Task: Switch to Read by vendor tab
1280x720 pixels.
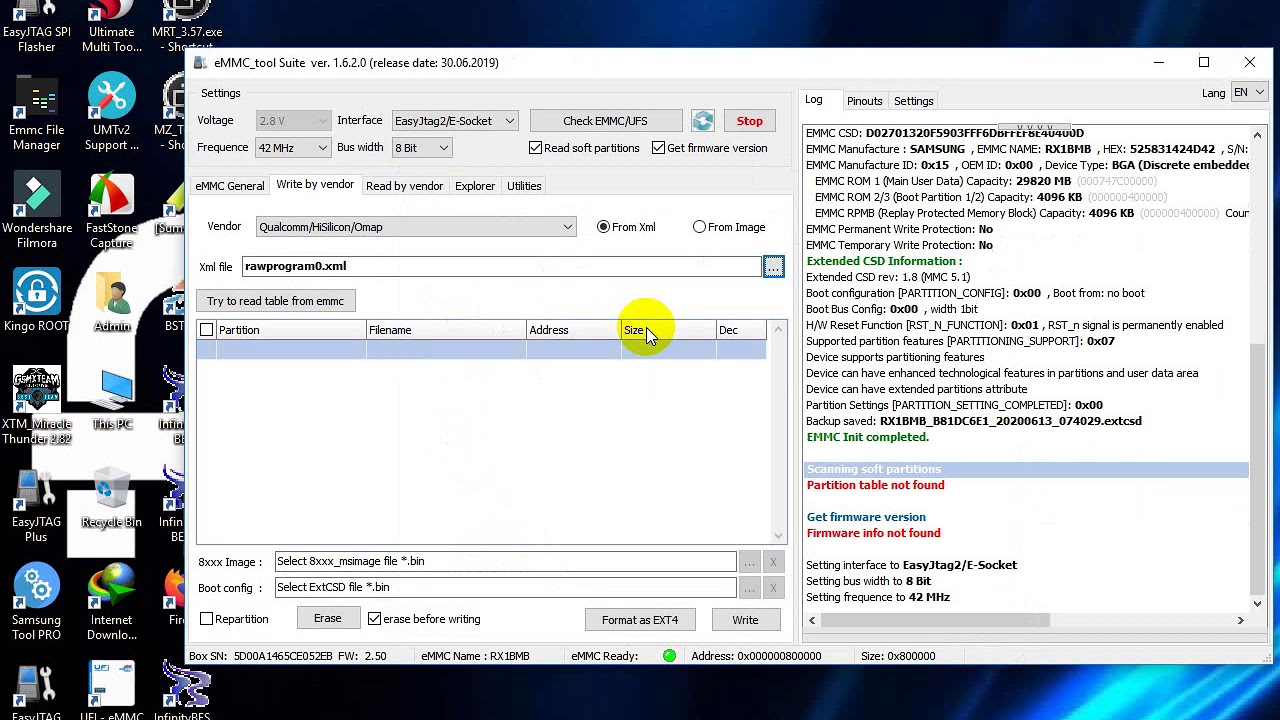Action: point(404,186)
